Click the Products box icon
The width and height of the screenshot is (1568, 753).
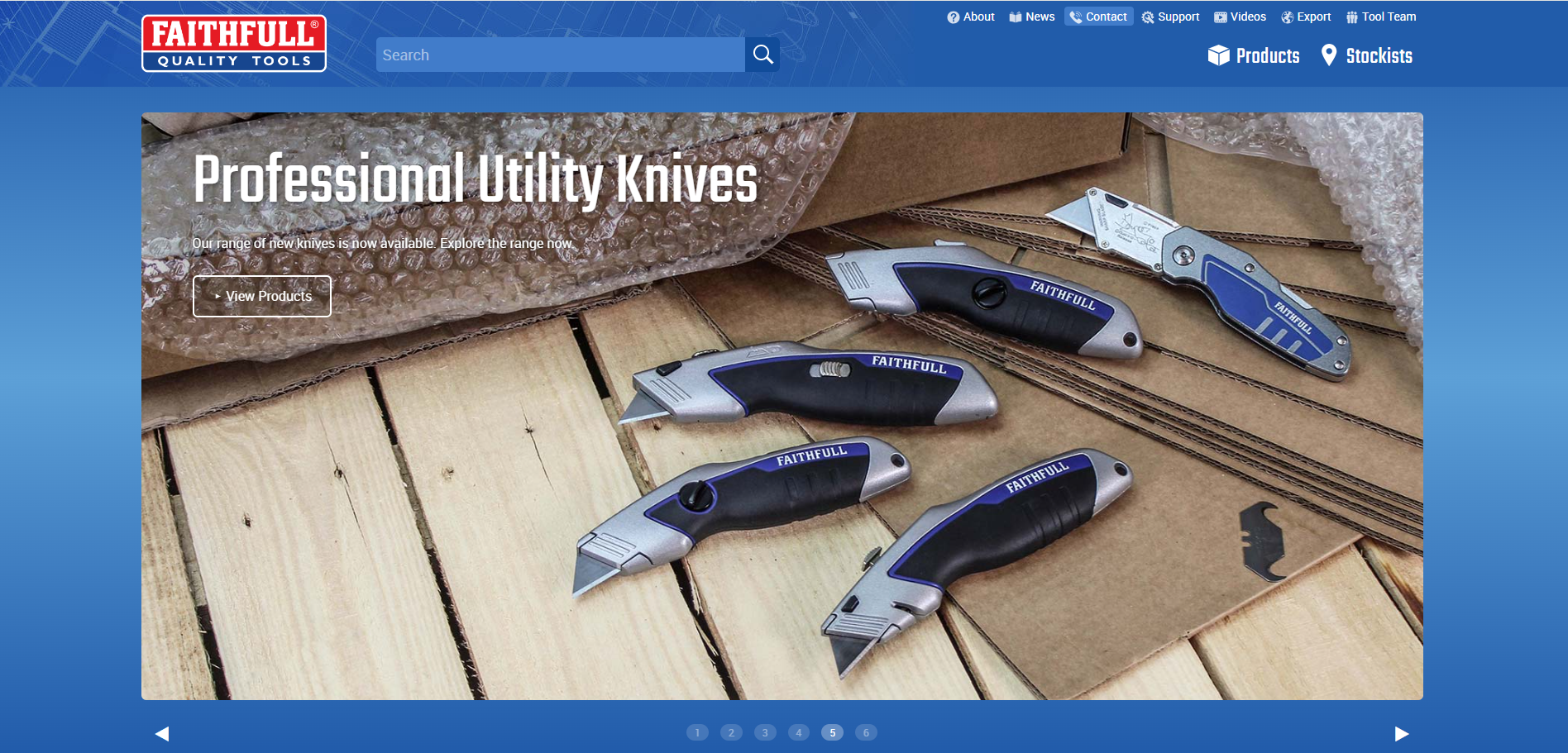coord(1219,55)
